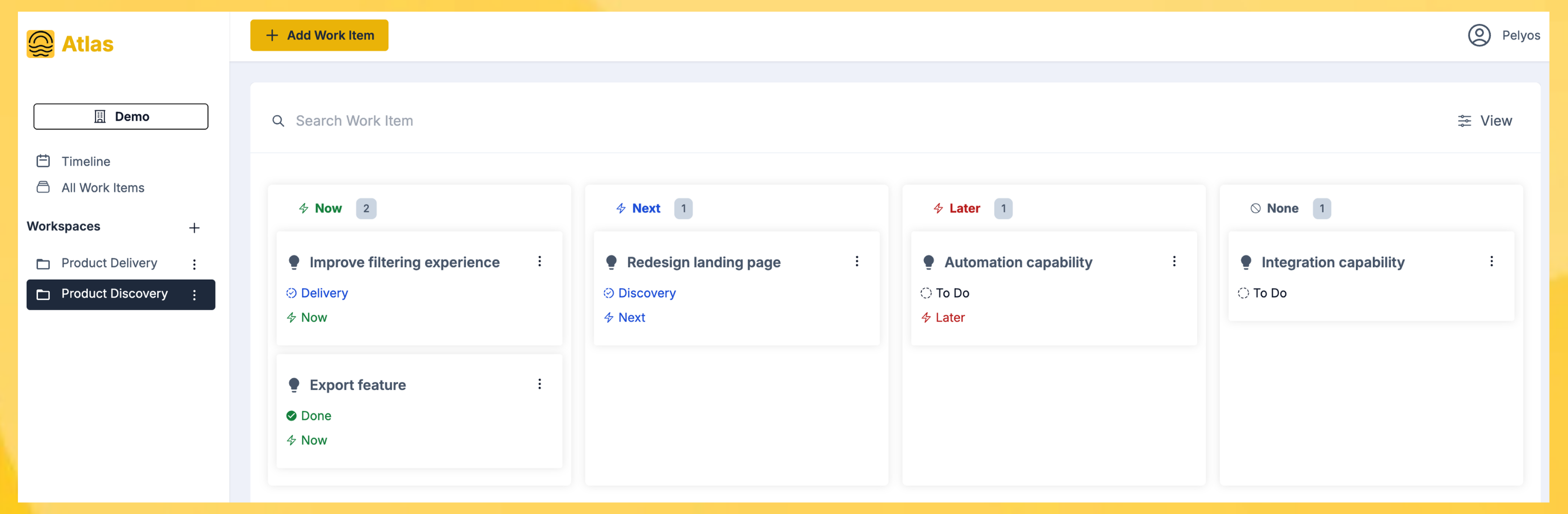Click the Atlas logo icon
This screenshot has height=514, width=1568.
click(40, 44)
